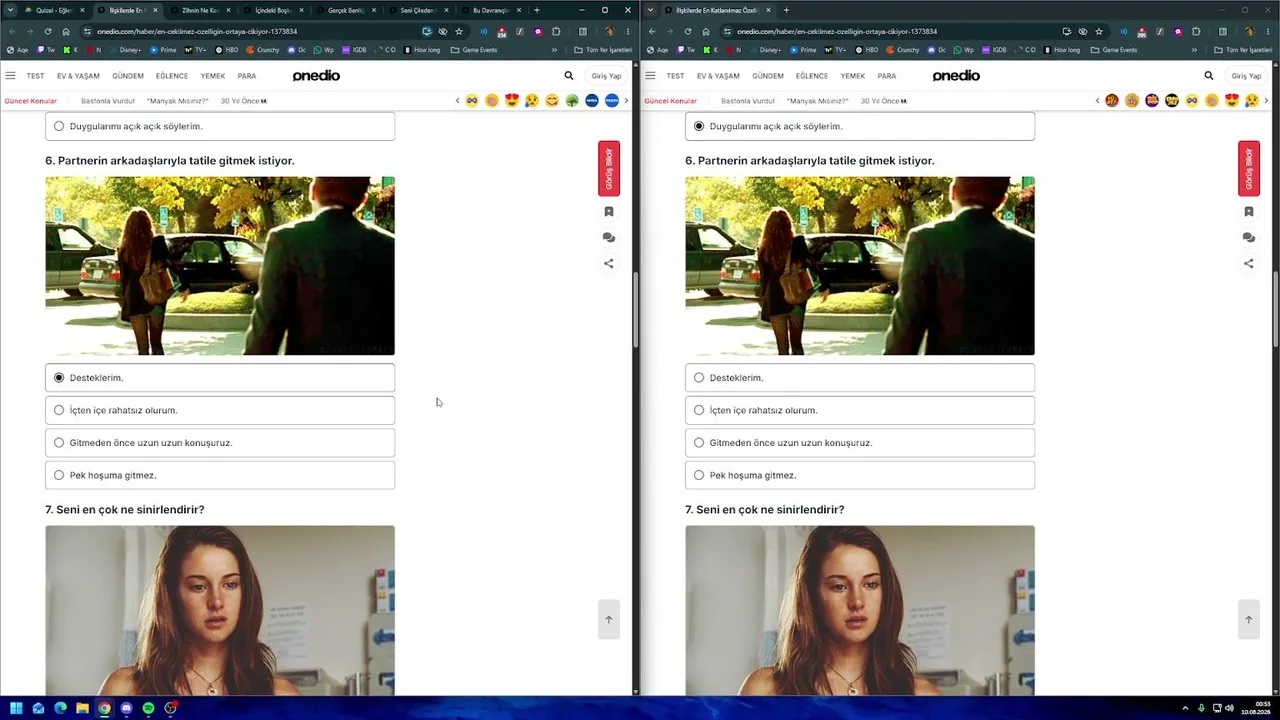This screenshot has width=1280, height=720.
Task: Select "İçten içe rahatsız olurum." in the right window
Action: [x=860, y=410]
